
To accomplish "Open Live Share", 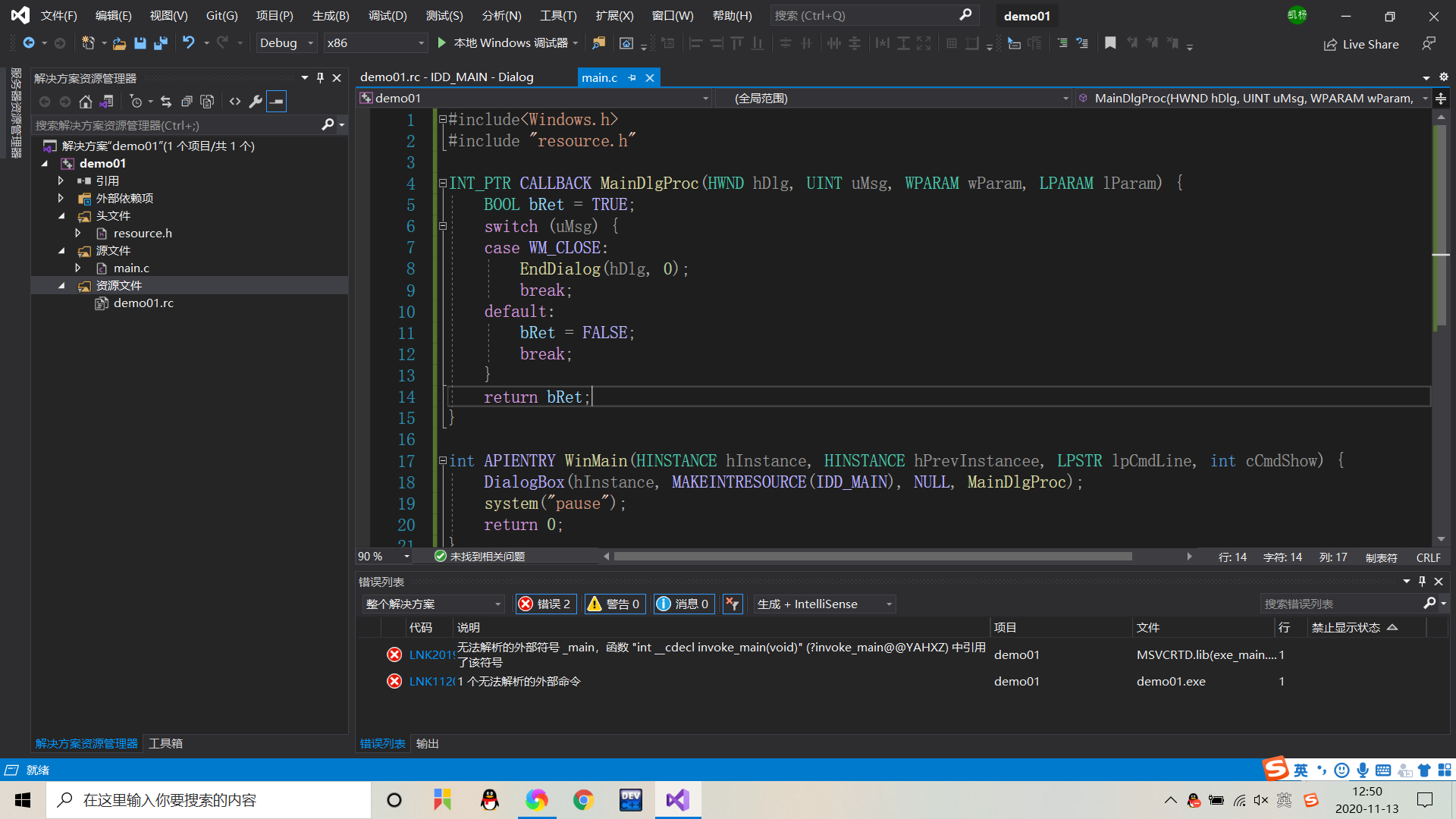I will 1361,45.
